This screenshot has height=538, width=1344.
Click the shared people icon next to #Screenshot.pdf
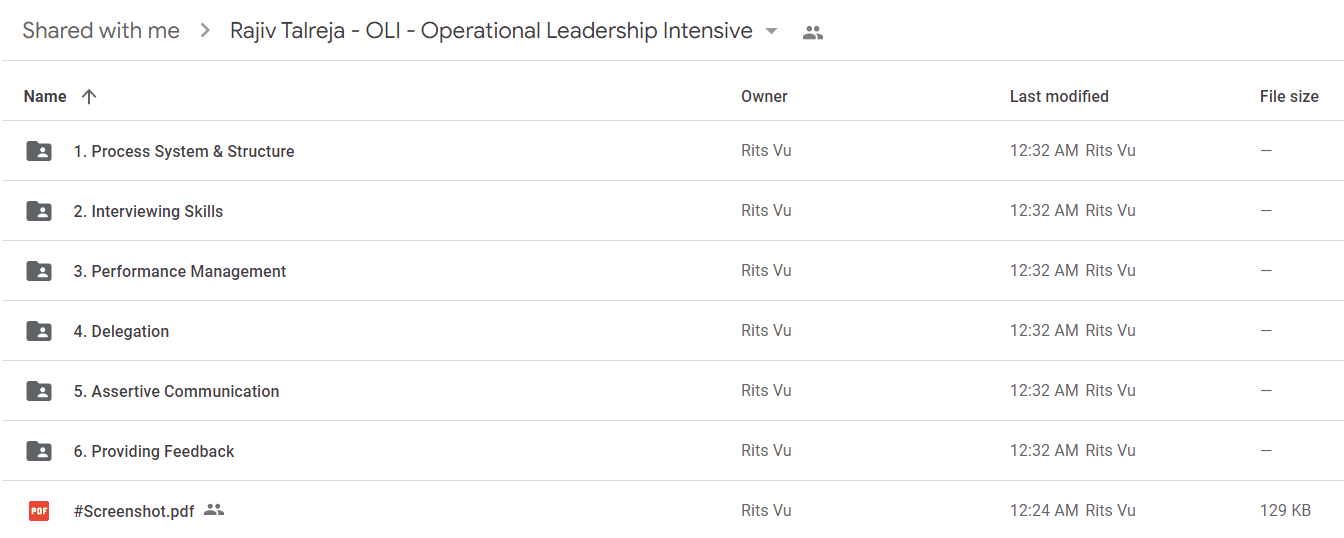click(x=214, y=510)
